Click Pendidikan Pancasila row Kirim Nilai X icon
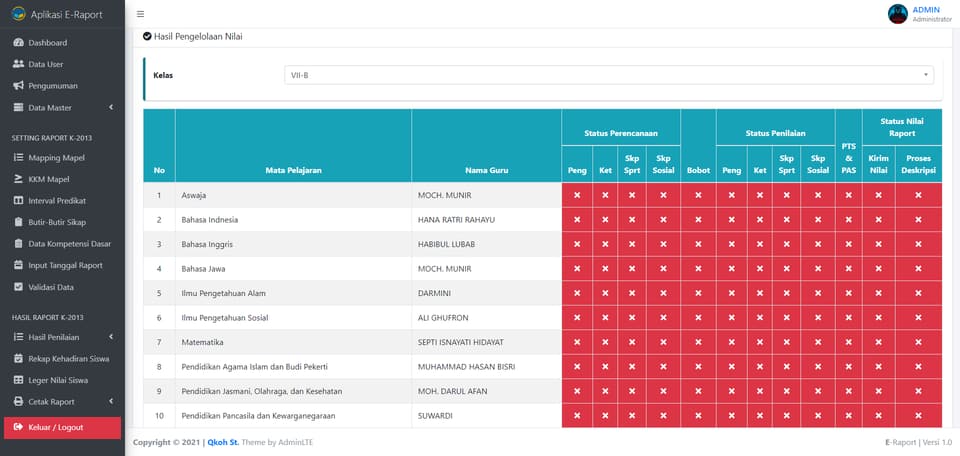960x456 pixels. (879, 416)
